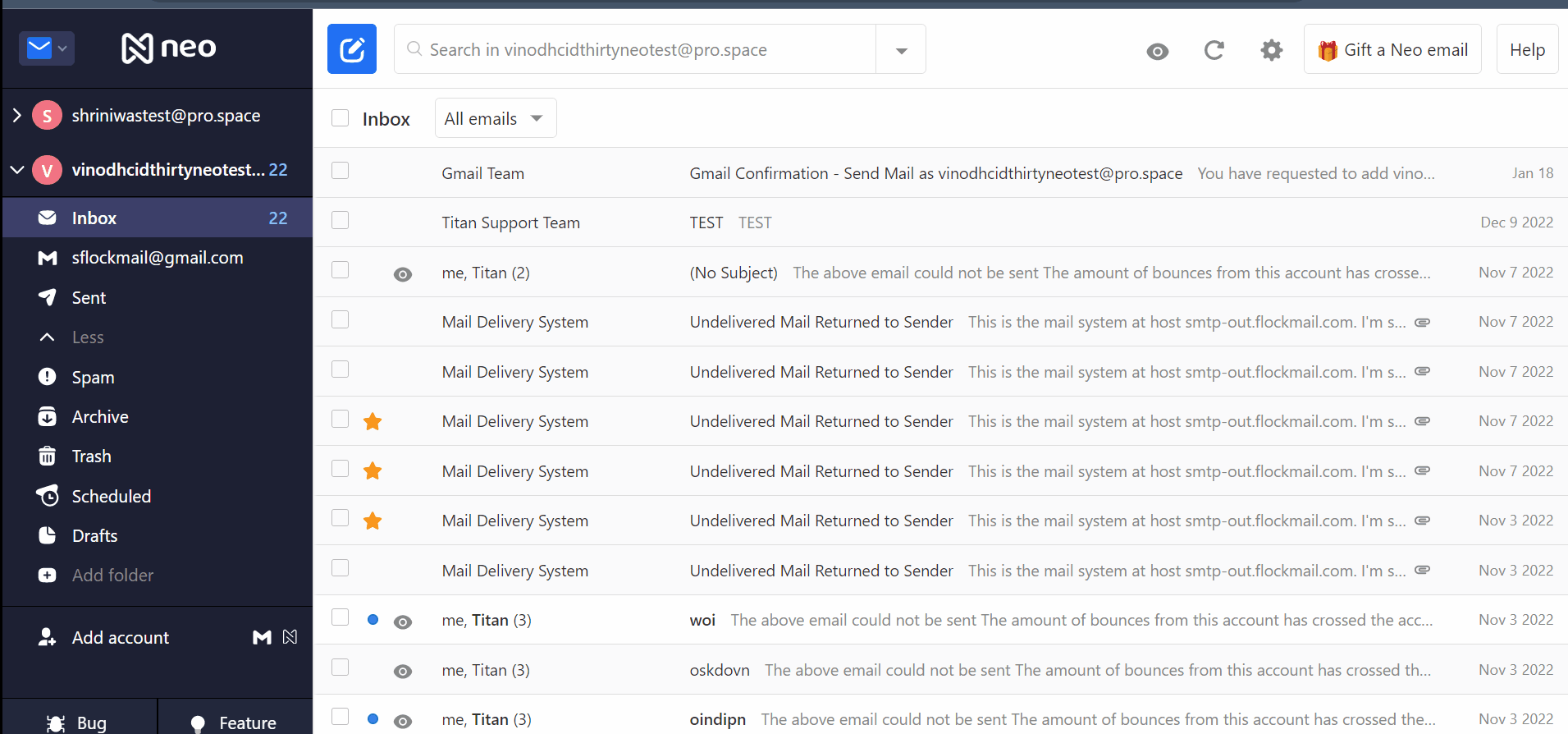
Task: Tick the select-all checkbox next to Inbox
Action: click(x=340, y=117)
